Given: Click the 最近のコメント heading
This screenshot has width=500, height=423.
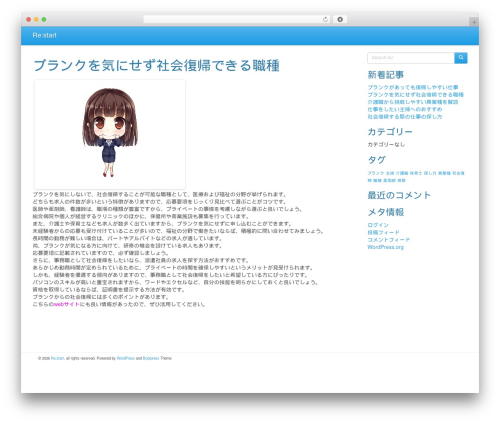Looking at the screenshot, I should [399, 195].
